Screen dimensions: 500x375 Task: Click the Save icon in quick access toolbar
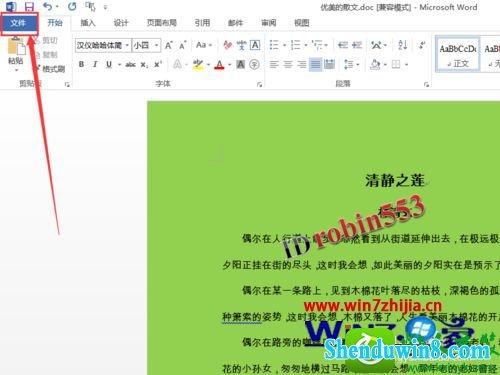(x=29, y=6)
